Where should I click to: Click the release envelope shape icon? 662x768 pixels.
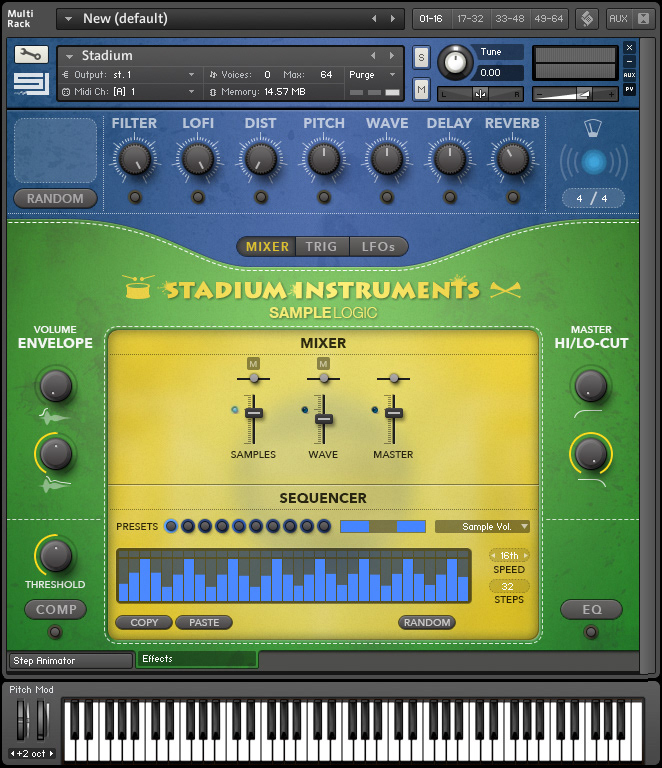click(55, 484)
